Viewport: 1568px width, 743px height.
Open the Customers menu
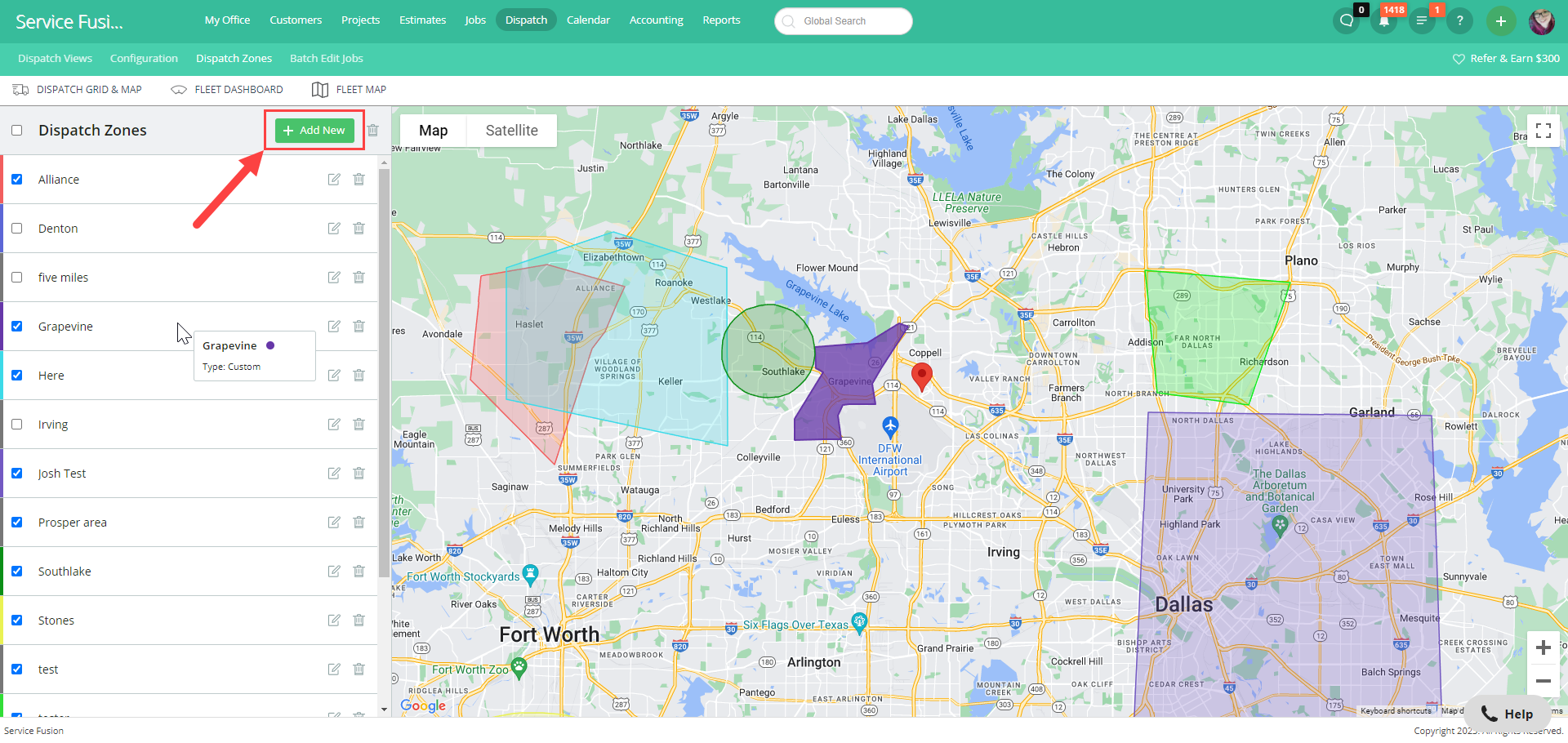296,20
